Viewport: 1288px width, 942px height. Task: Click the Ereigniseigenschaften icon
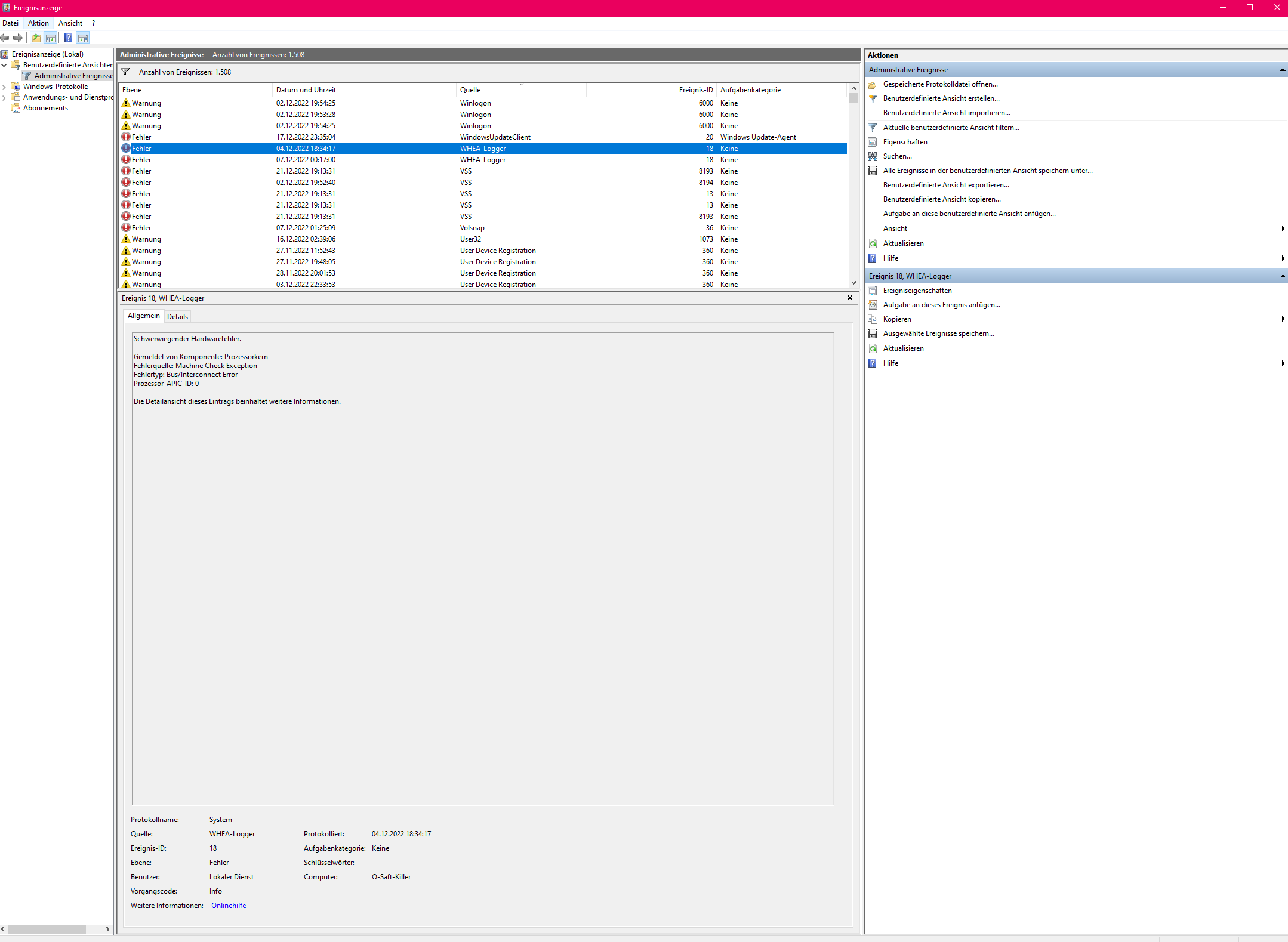873,291
